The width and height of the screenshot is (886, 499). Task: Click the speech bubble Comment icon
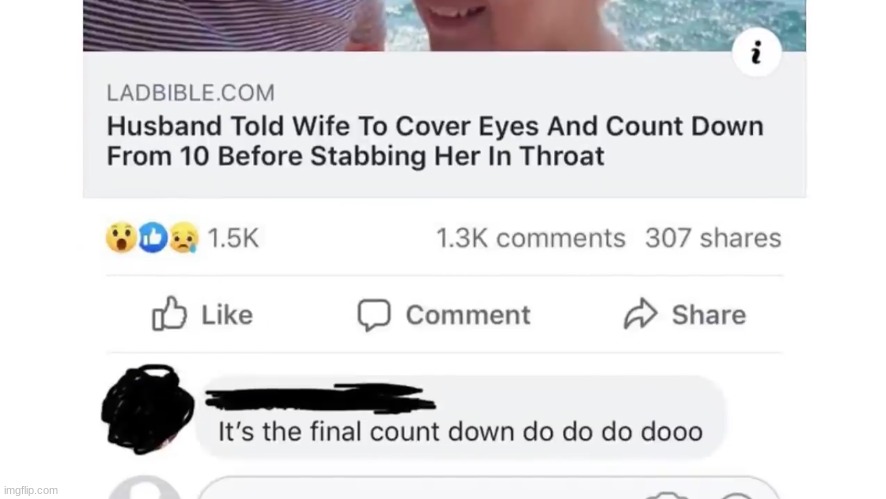[x=373, y=314]
